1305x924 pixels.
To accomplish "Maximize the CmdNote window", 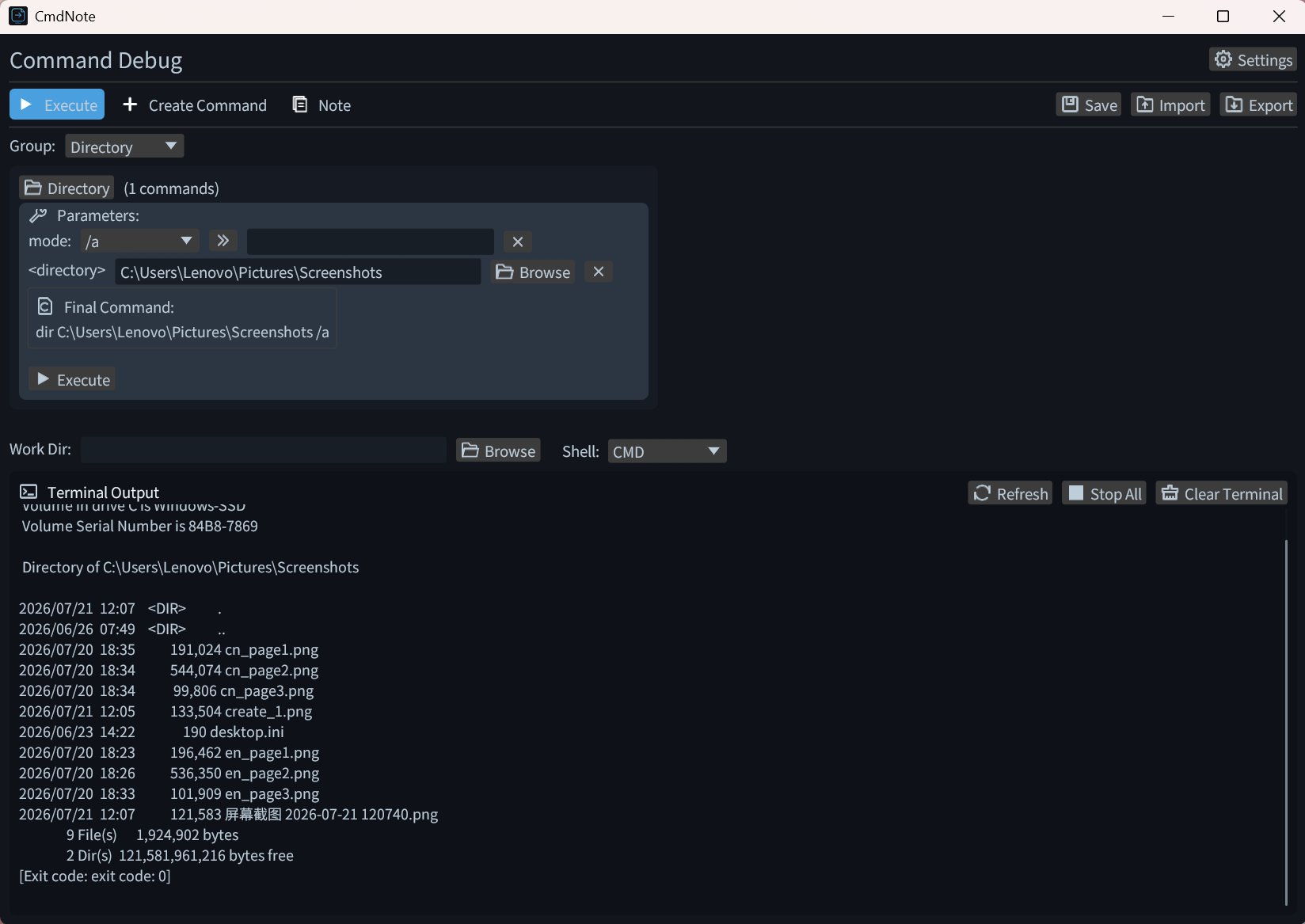I will pyautogui.click(x=1223, y=17).
